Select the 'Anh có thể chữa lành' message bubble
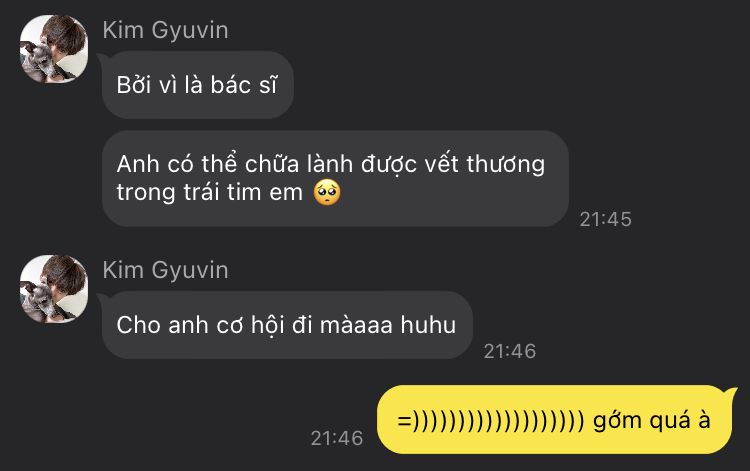The width and height of the screenshot is (750, 471). (335, 178)
